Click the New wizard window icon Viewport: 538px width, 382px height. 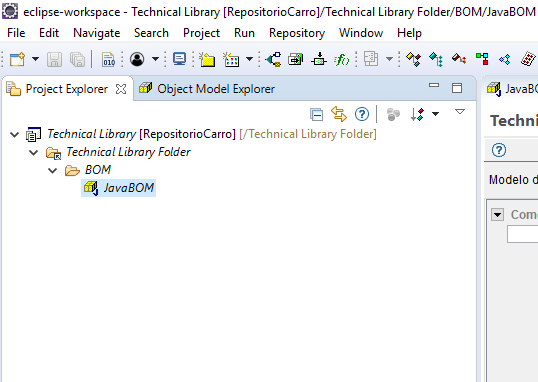click(17, 59)
